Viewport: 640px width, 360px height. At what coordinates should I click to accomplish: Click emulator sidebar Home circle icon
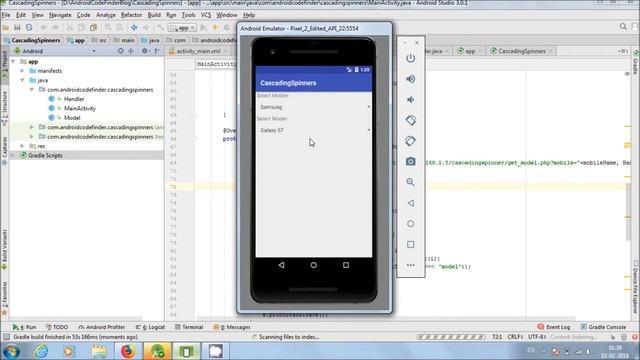(411, 224)
